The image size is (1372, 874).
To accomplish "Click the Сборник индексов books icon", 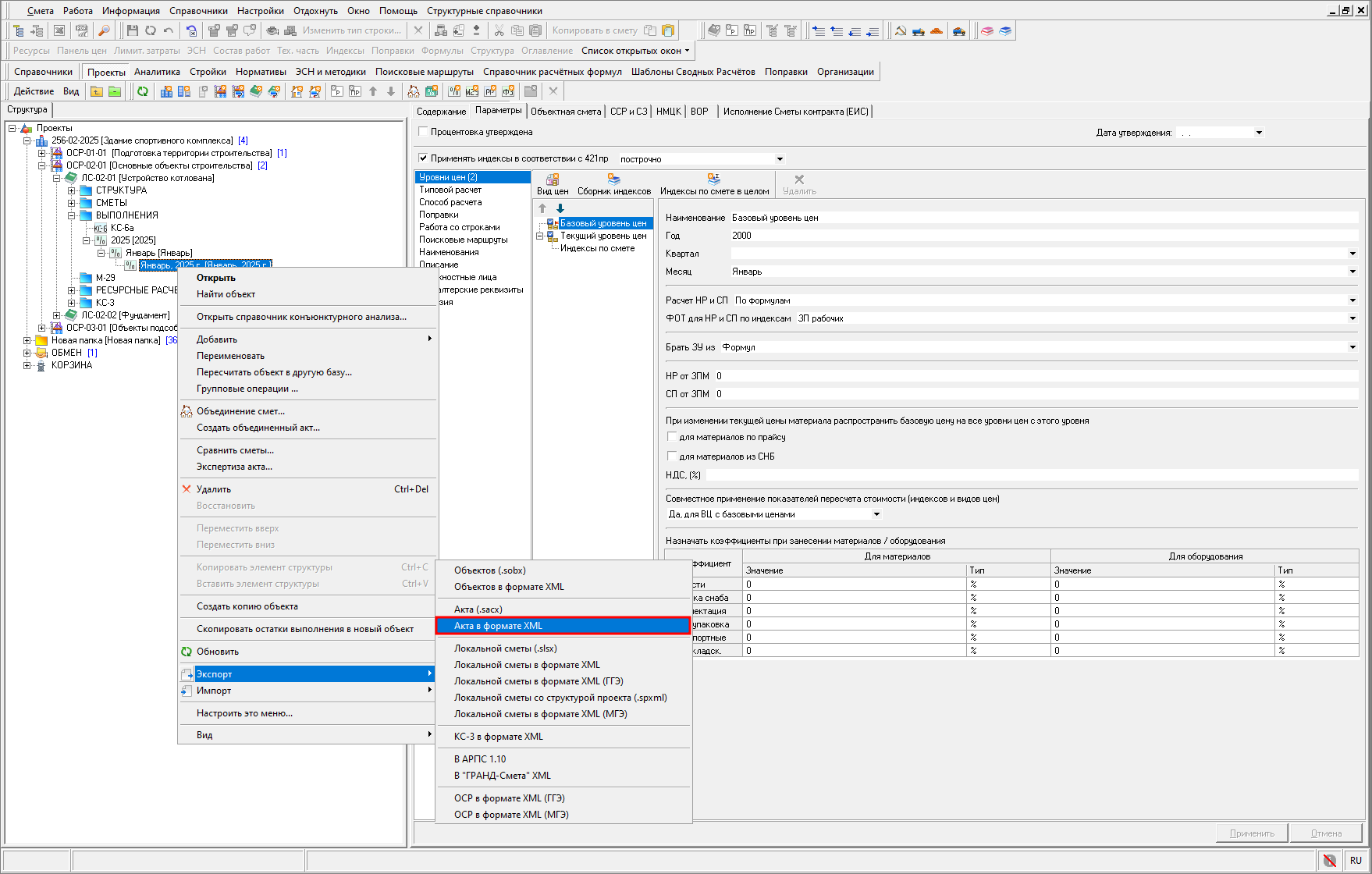I will [613, 184].
